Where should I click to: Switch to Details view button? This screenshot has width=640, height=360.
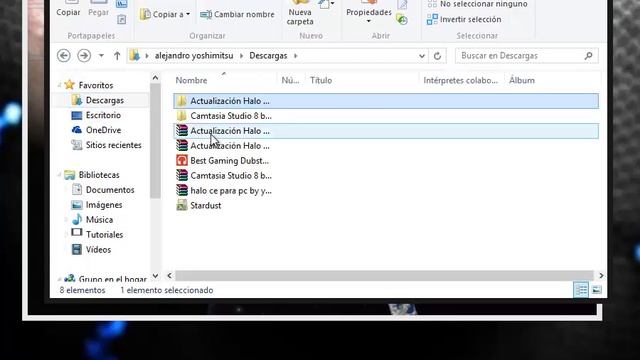coord(581,290)
